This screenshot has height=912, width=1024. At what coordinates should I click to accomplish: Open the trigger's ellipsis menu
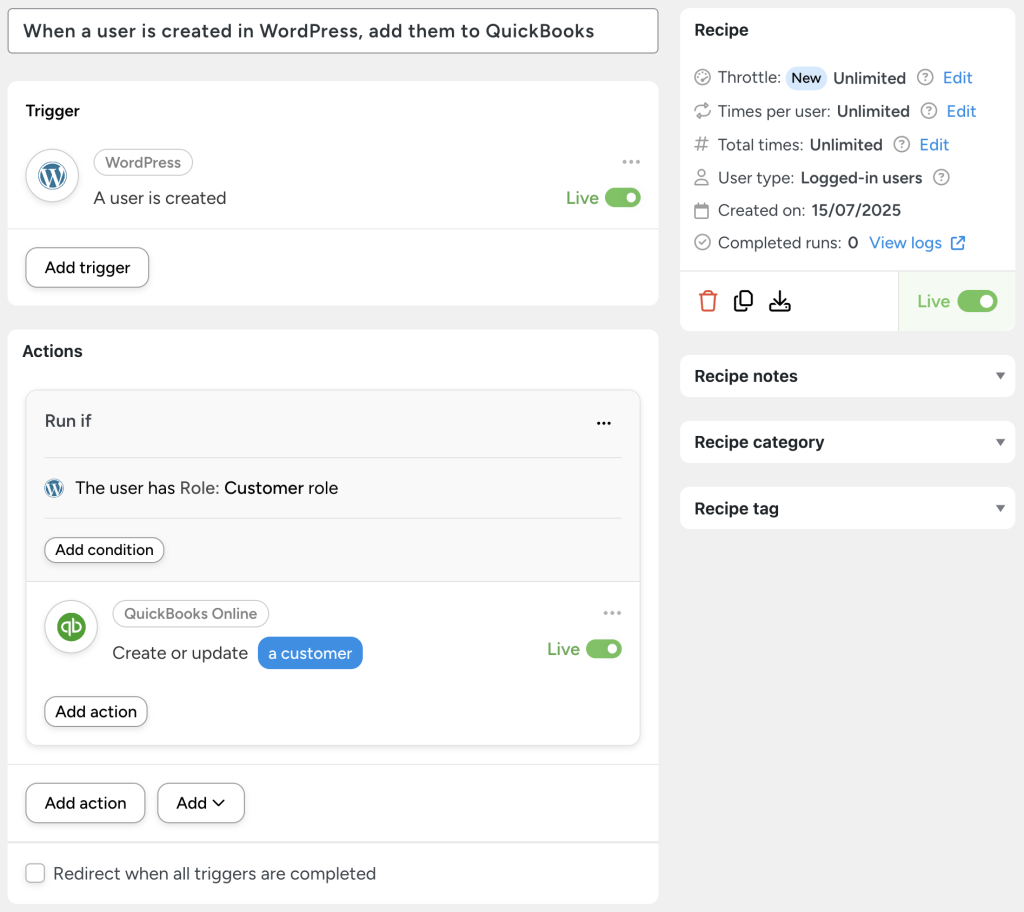(631, 161)
